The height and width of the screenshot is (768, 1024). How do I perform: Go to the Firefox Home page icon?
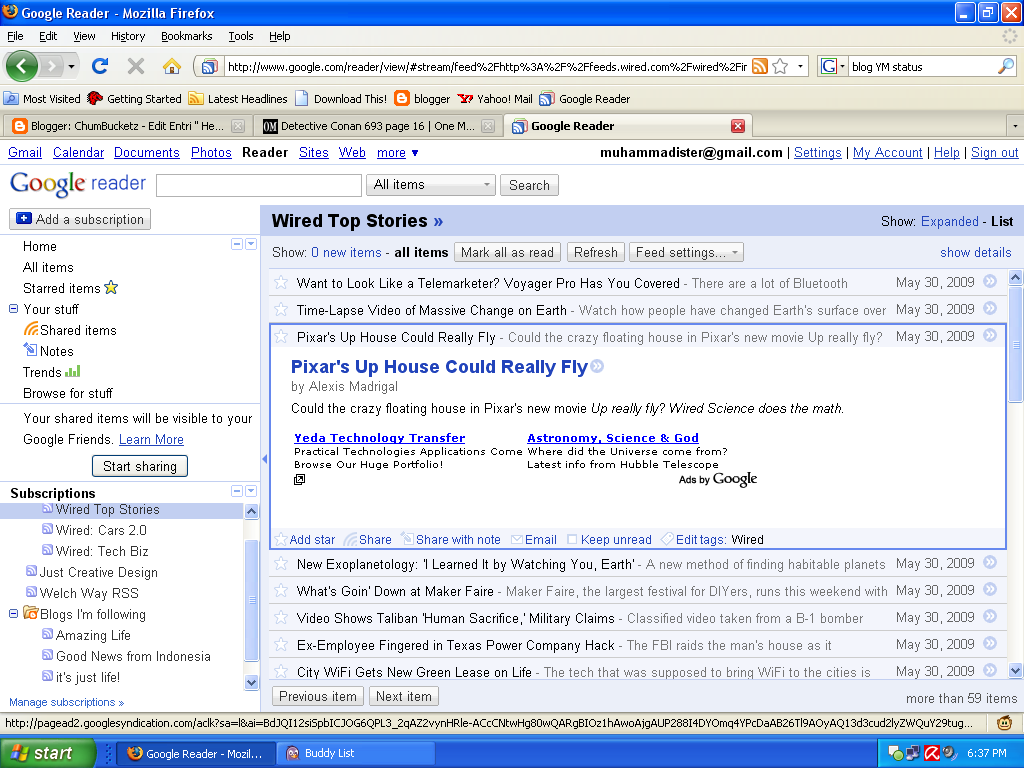point(172,66)
